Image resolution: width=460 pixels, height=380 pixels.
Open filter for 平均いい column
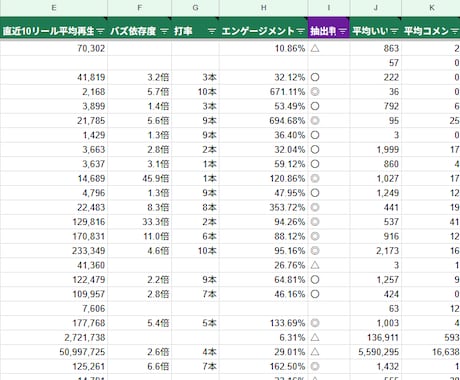394,31
